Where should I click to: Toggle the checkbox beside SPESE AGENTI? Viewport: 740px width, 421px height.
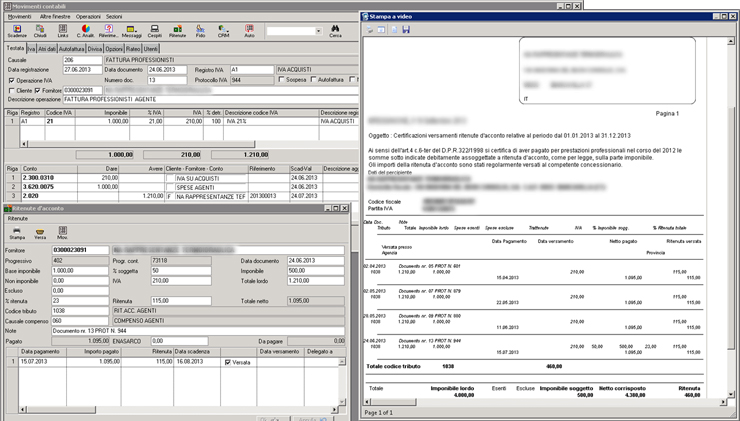tap(169, 187)
